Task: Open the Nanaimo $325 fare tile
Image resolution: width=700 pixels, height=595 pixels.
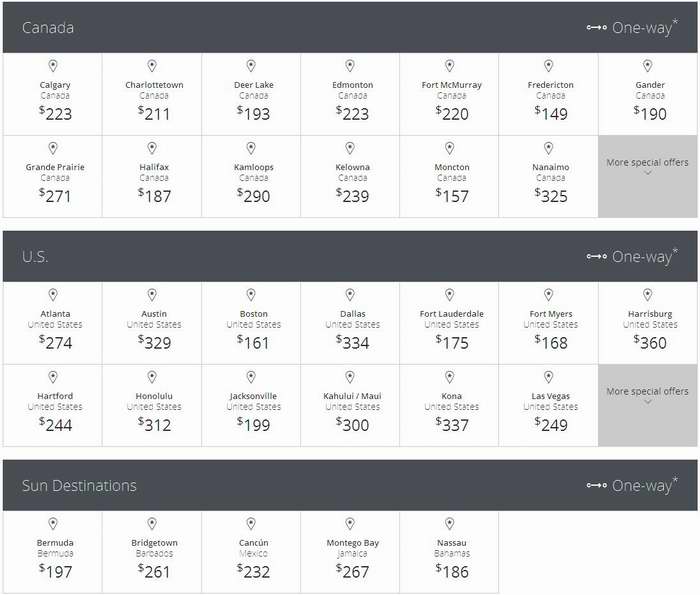Action: pyautogui.click(x=548, y=176)
